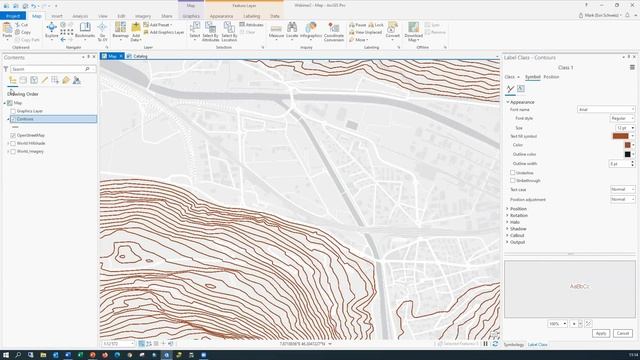Select the Formatting symbol tab icon in Label Class
640x360 pixels.
pyautogui.click(x=521, y=89)
